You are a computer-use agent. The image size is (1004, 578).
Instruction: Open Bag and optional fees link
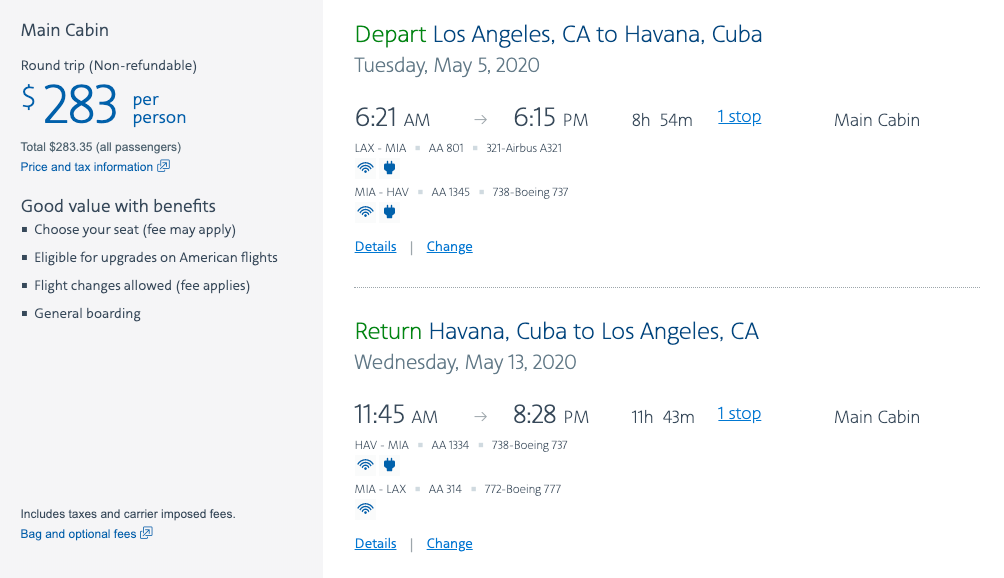tap(78, 534)
